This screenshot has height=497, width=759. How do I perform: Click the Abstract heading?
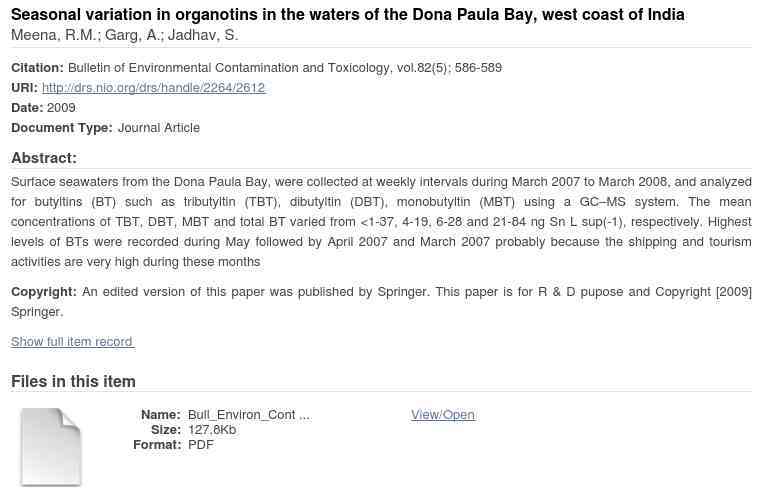pos(44,158)
